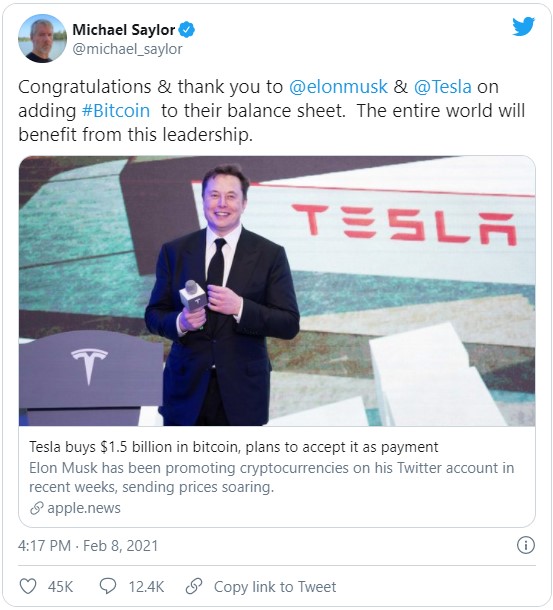Like the tweet with heart icon

tap(28, 586)
